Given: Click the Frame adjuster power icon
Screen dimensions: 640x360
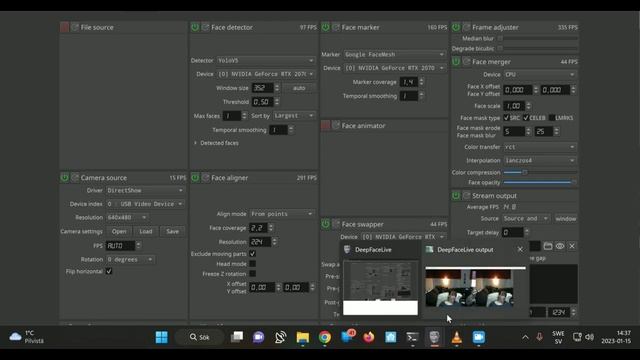Looking at the screenshot, I should pyautogui.click(x=456, y=27).
